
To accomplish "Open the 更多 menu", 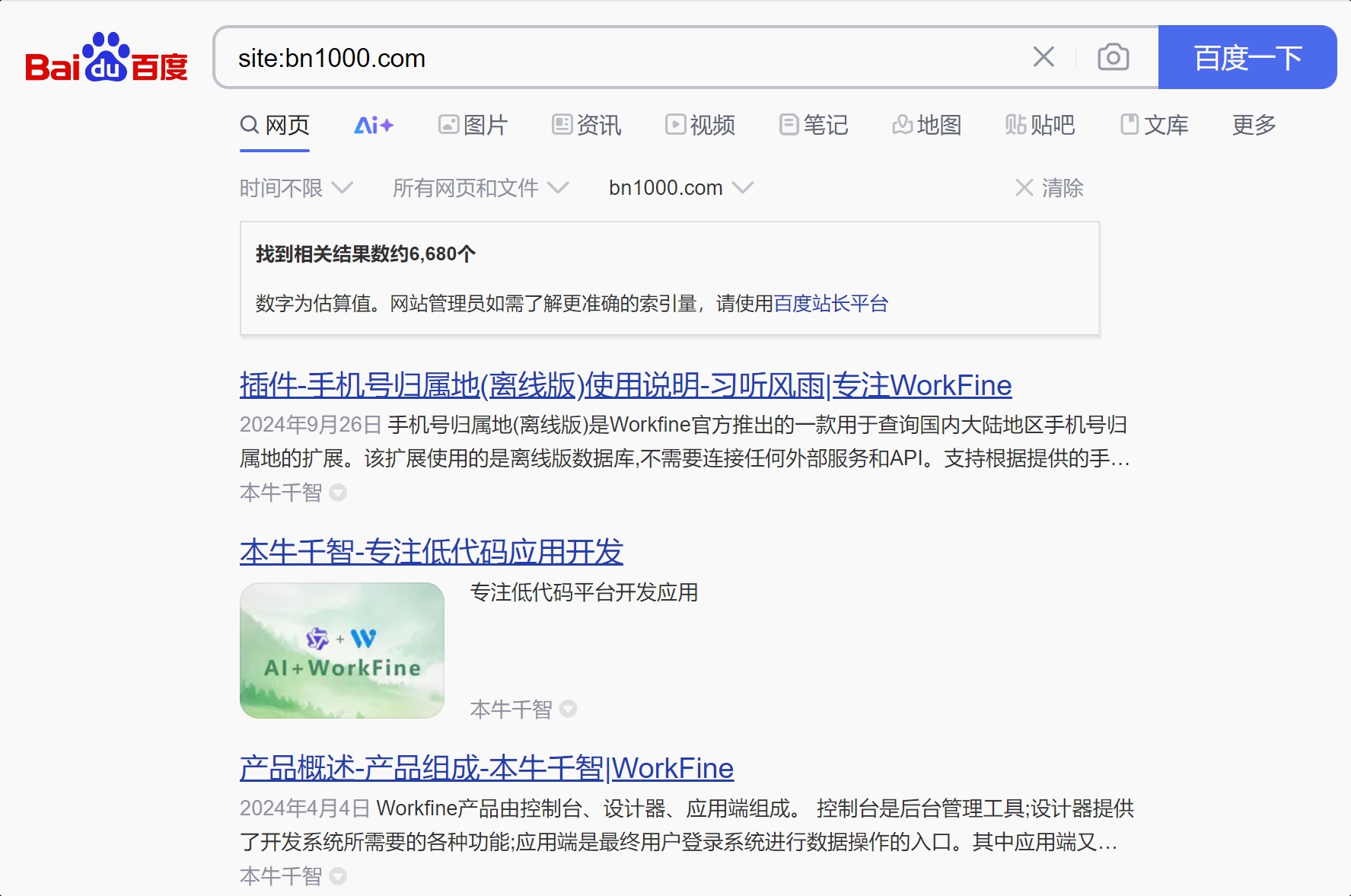I will [x=1254, y=125].
